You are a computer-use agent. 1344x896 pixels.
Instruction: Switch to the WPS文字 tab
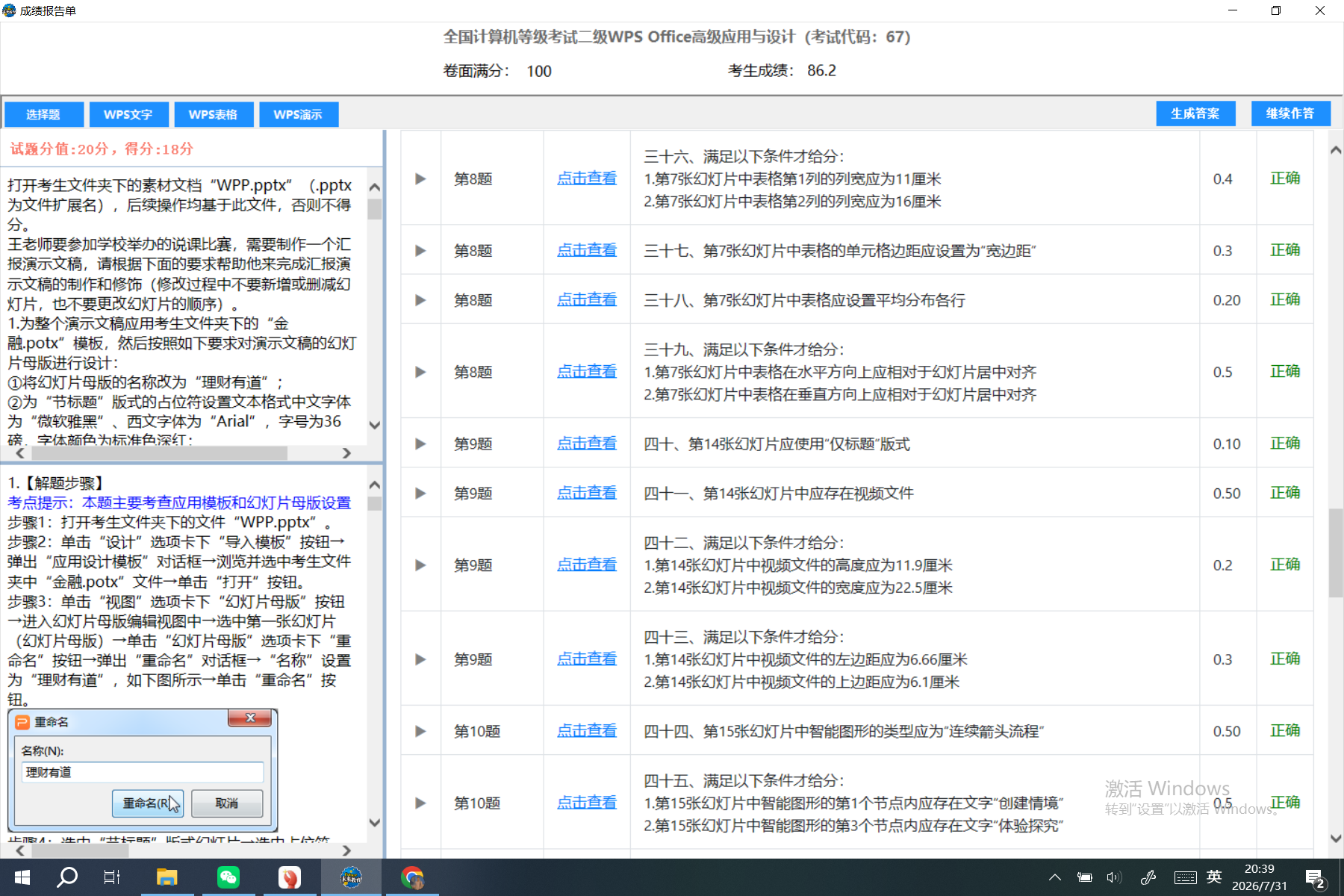tap(128, 114)
